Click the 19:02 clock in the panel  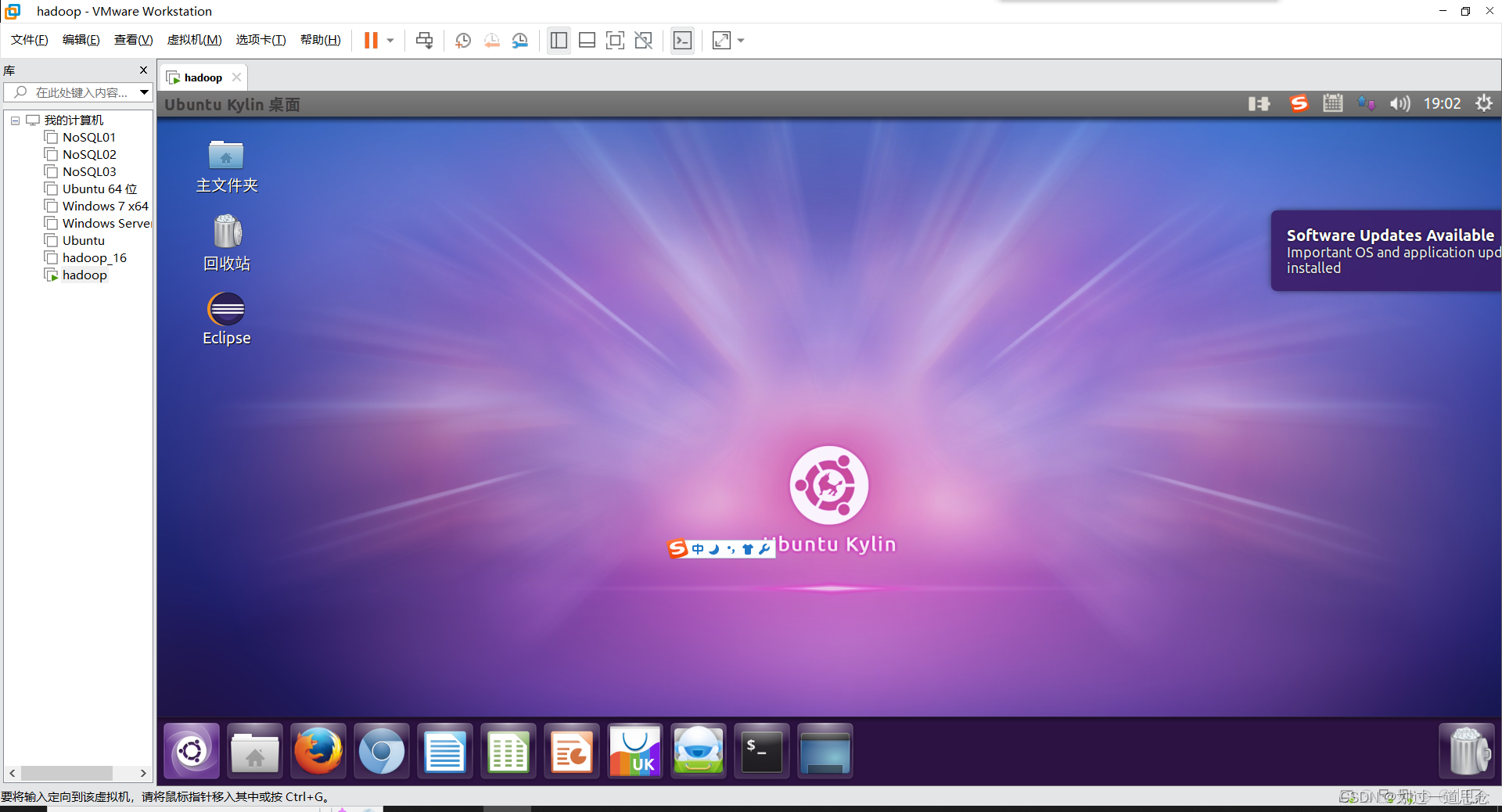tap(1442, 103)
